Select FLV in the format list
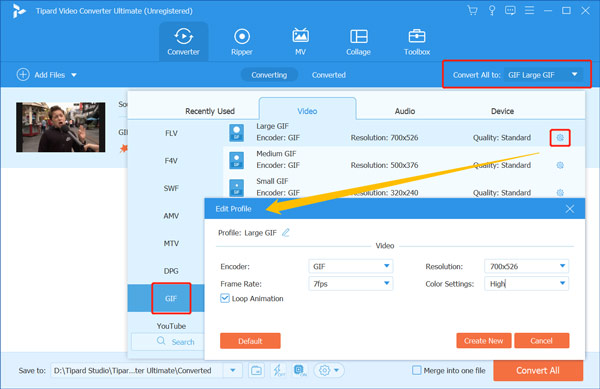The width and height of the screenshot is (600, 389). [171, 133]
